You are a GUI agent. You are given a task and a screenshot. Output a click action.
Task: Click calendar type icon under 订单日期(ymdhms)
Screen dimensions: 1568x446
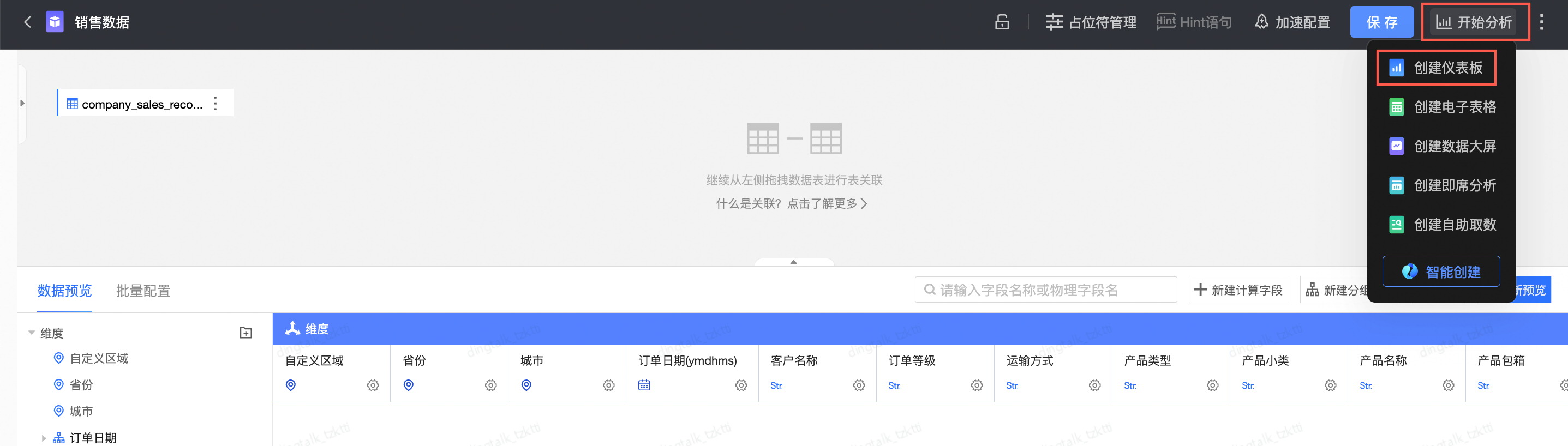[644, 386]
